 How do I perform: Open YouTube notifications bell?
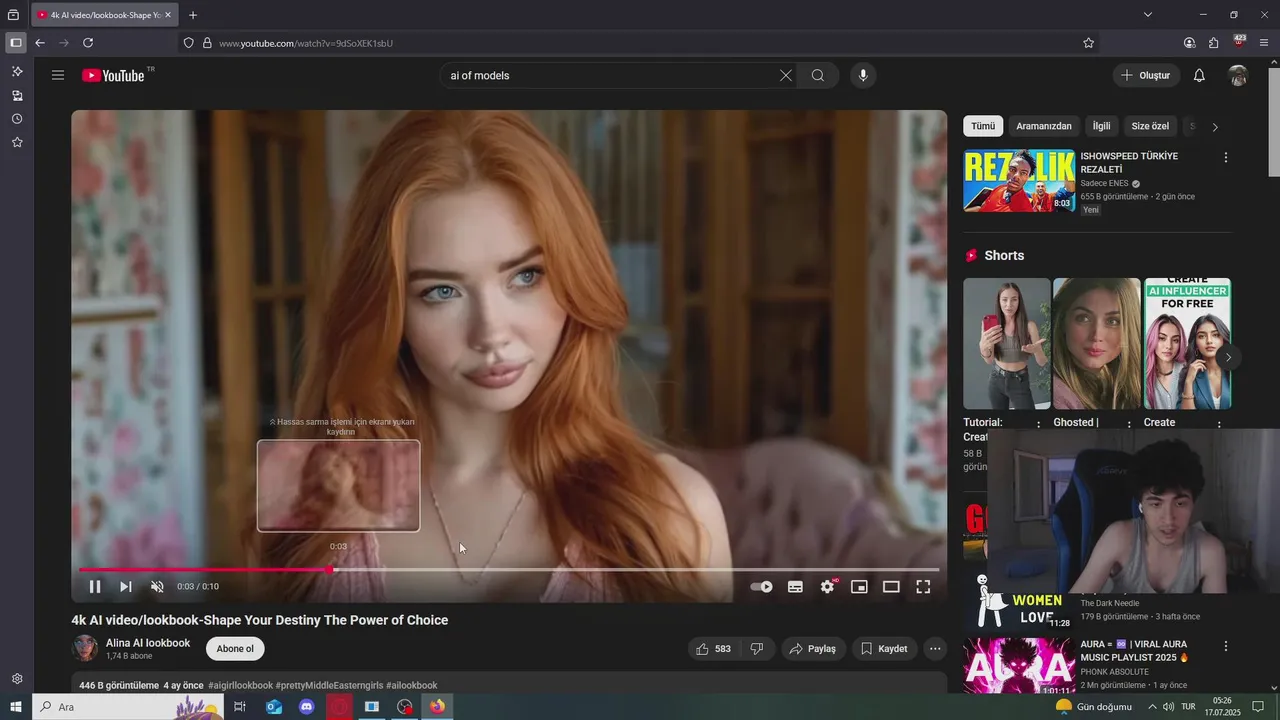1199,75
